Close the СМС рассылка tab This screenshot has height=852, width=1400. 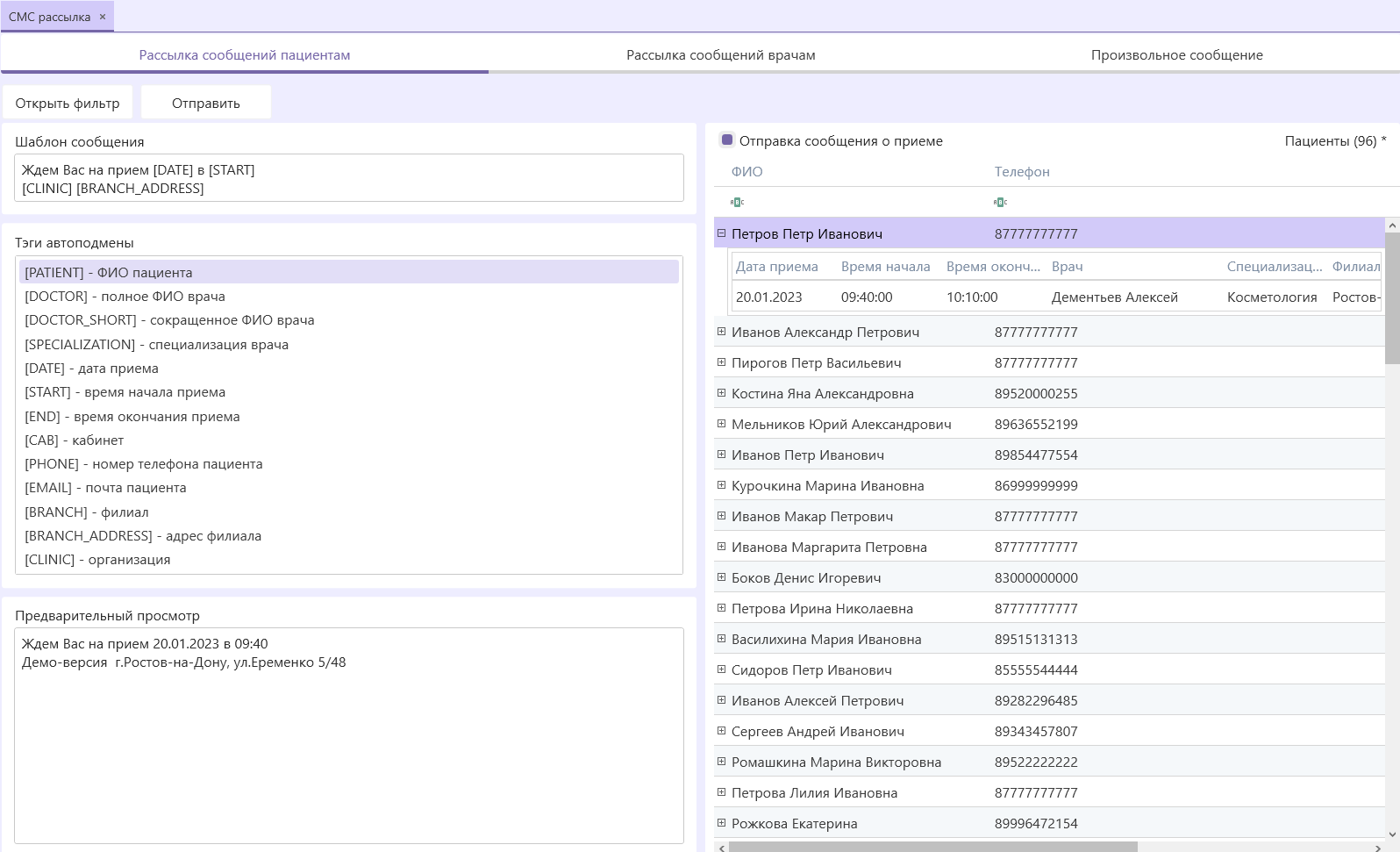click(103, 17)
